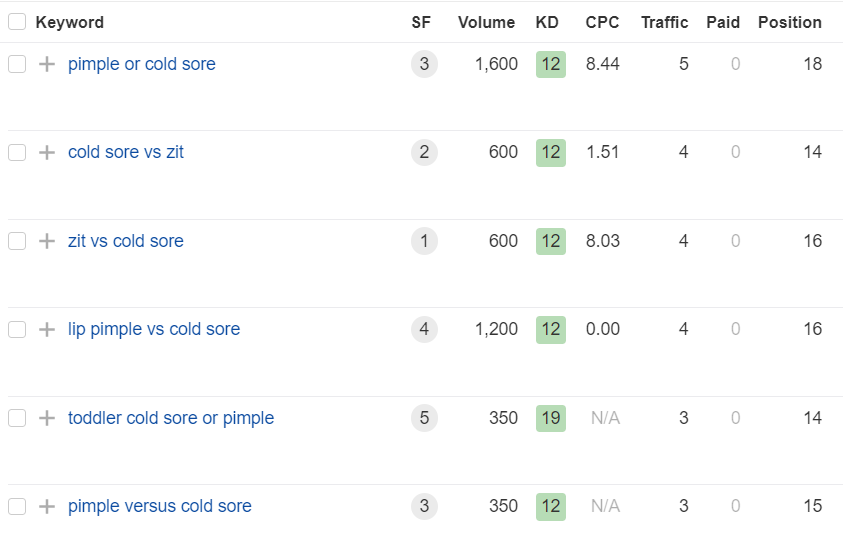Click green KD 19 badge for toddler keyword

(x=550, y=418)
